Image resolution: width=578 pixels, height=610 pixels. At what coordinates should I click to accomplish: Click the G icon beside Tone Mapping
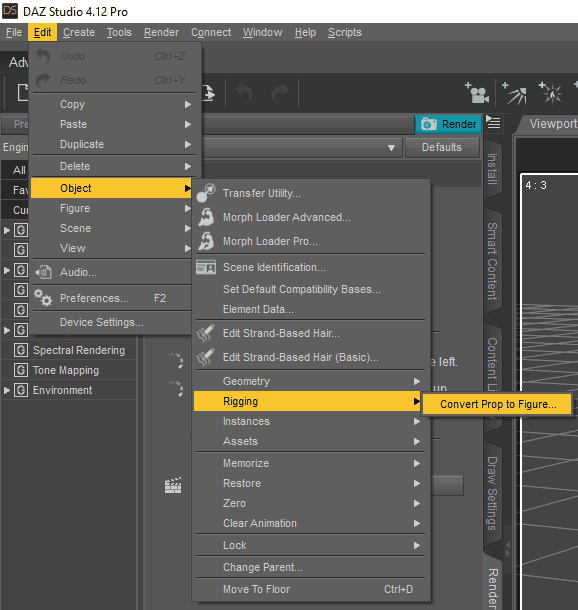click(21, 370)
